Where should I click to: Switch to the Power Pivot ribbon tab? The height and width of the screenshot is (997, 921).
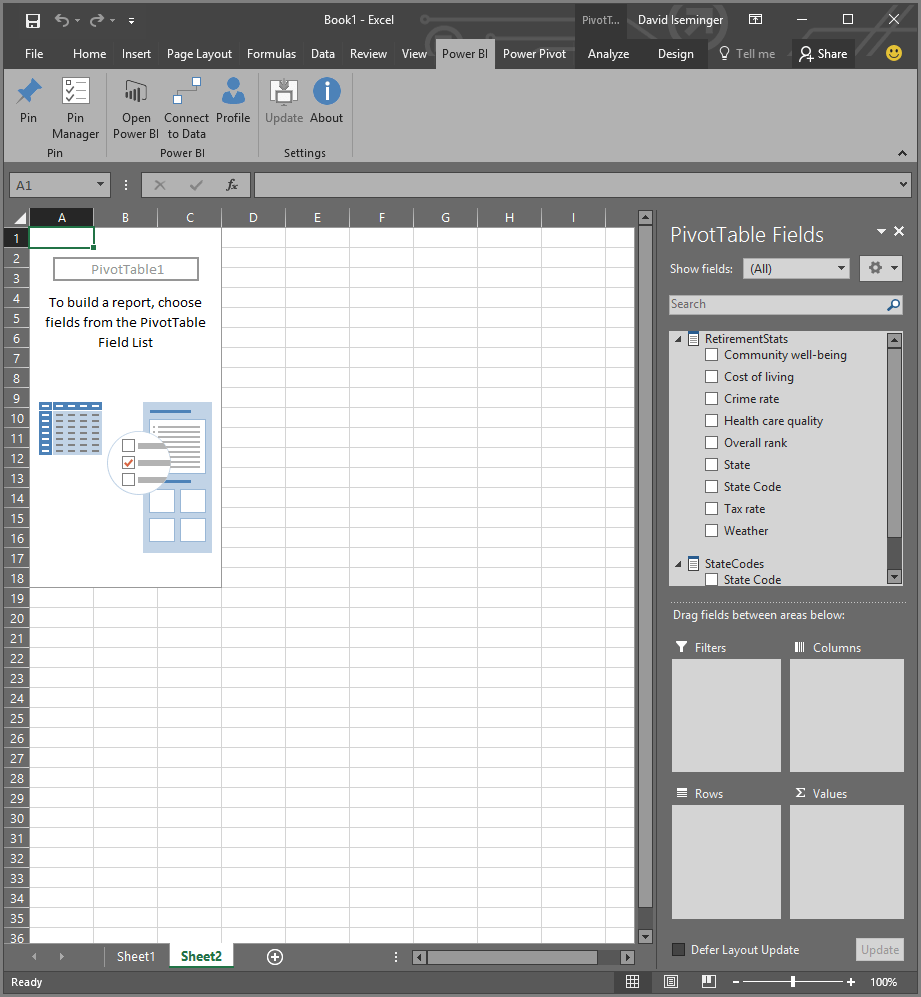point(534,54)
